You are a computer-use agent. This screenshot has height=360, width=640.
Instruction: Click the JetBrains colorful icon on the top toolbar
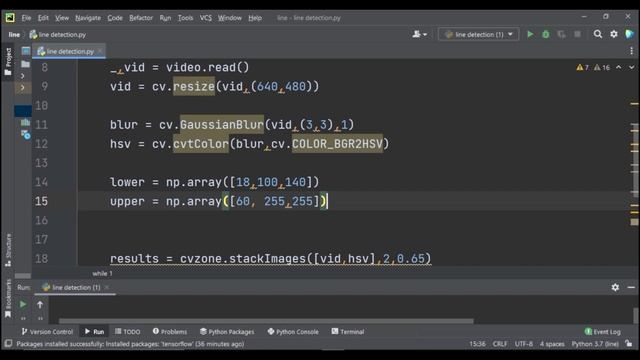(629, 34)
